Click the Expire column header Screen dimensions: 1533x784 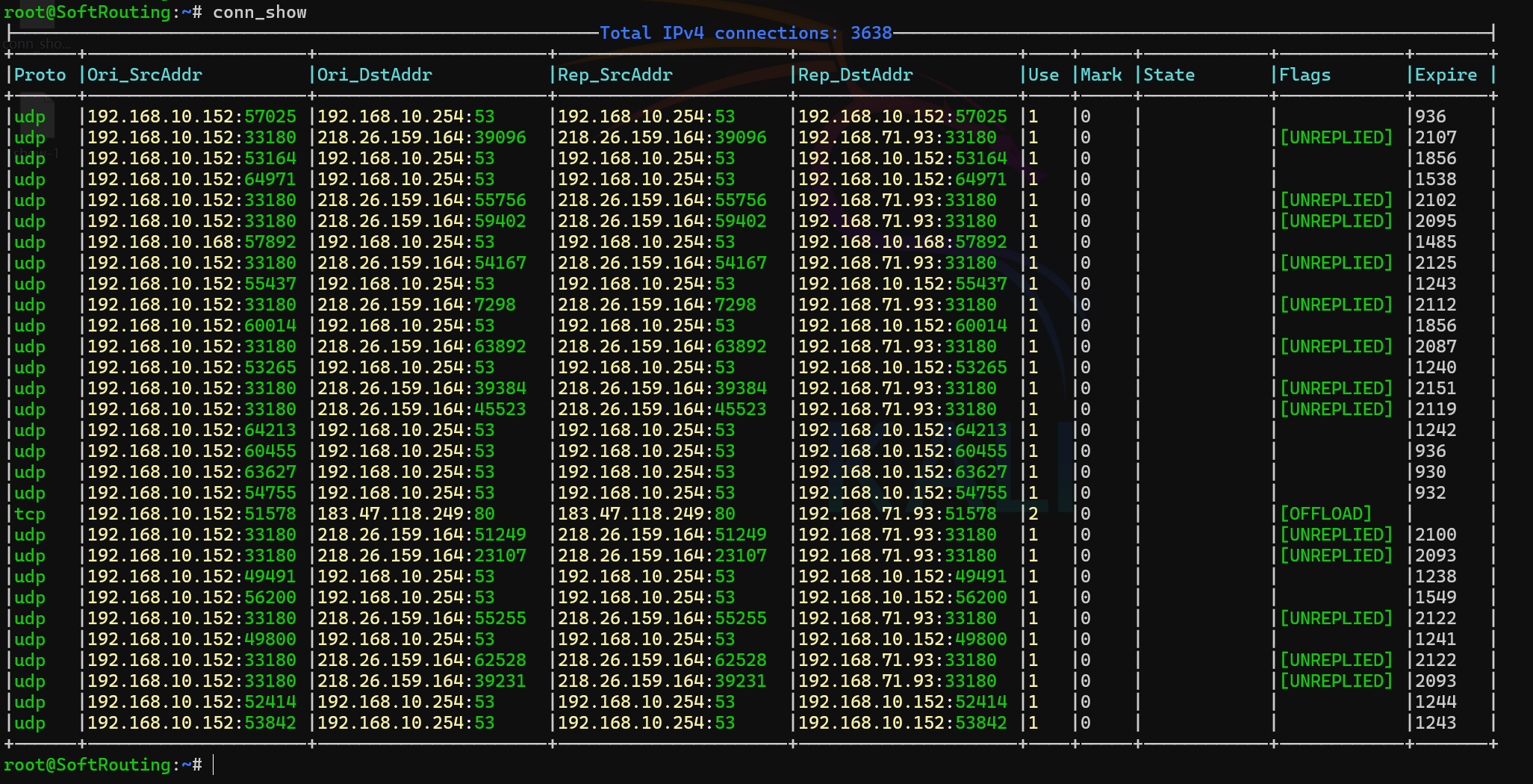1446,75
